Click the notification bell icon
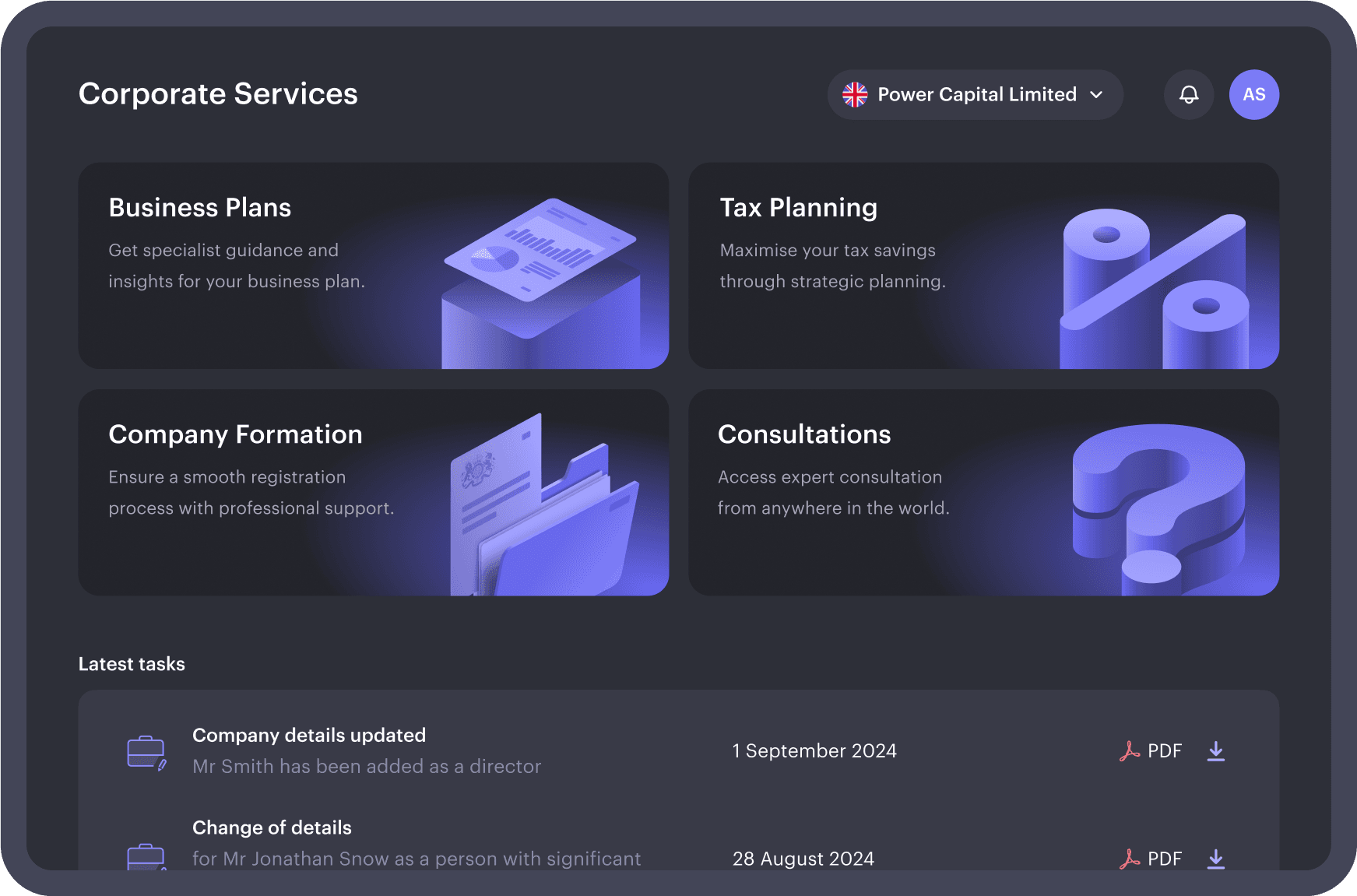The height and width of the screenshot is (896, 1357). tap(1188, 95)
